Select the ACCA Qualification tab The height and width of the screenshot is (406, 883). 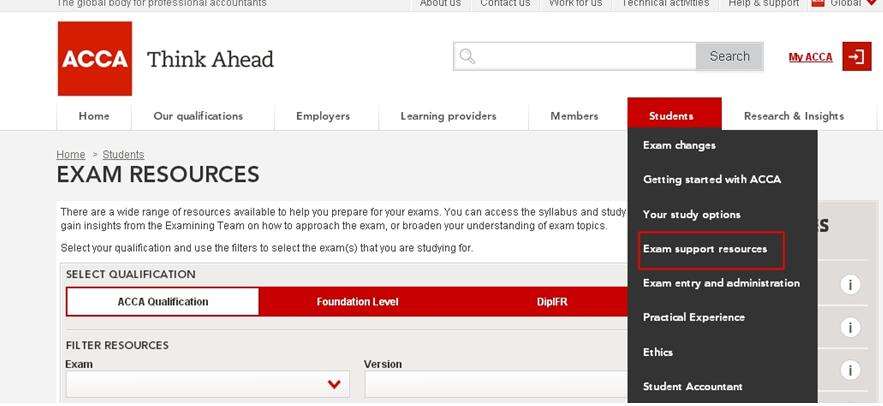click(x=163, y=302)
